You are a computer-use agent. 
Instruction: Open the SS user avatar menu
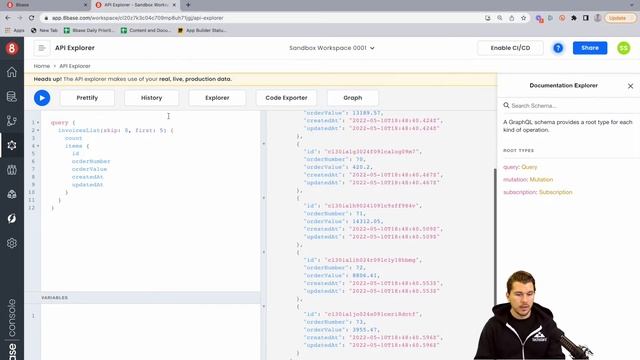(624, 48)
